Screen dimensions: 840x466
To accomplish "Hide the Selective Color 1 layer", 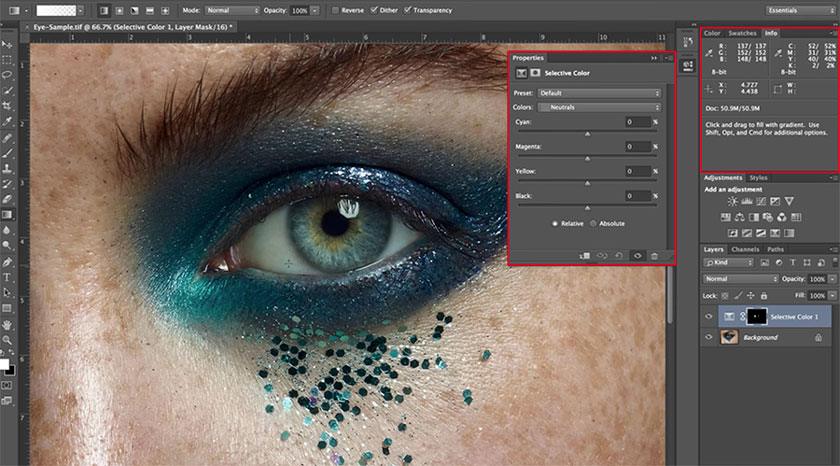I will 709,316.
